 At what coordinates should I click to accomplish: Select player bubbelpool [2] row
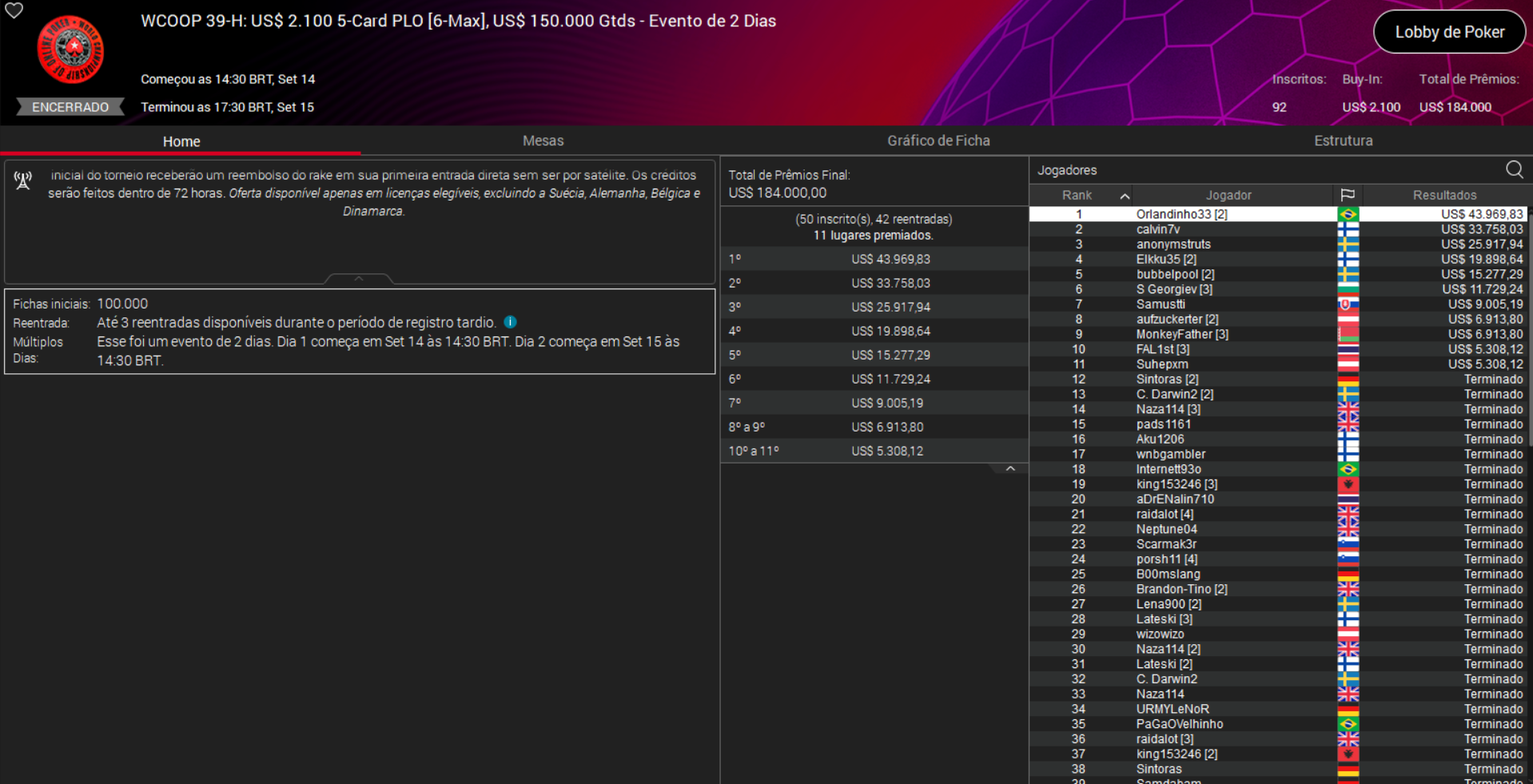click(x=1278, y=274)
